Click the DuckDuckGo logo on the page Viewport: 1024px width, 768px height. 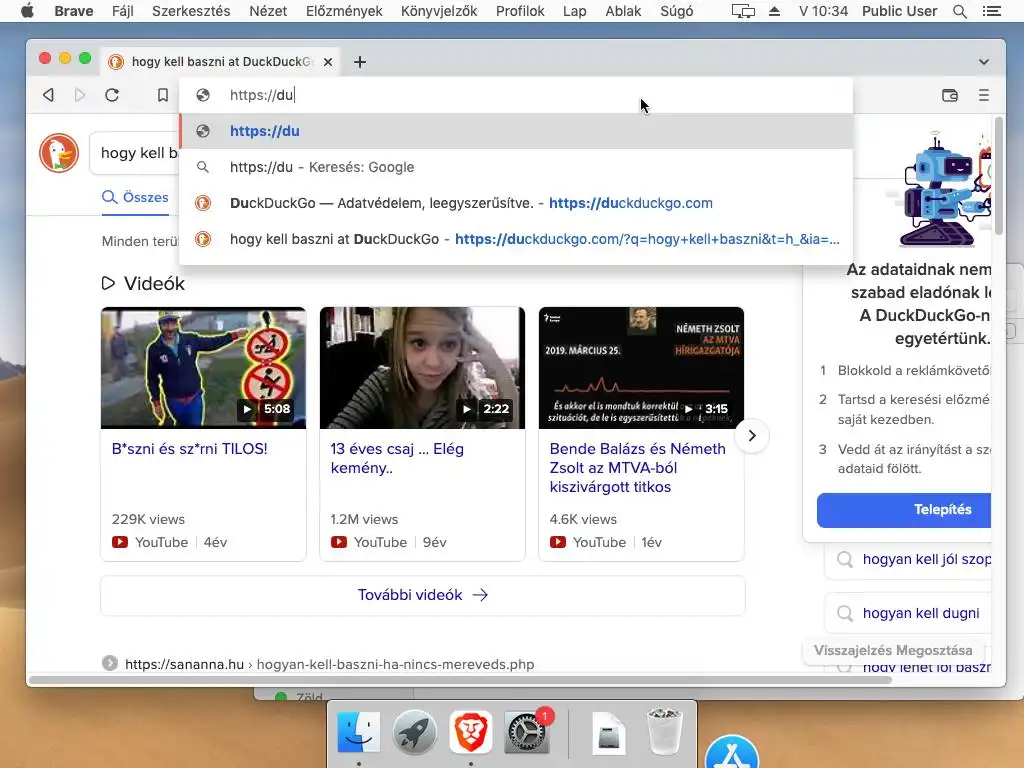pyautogui.click(x=59, y=153)
